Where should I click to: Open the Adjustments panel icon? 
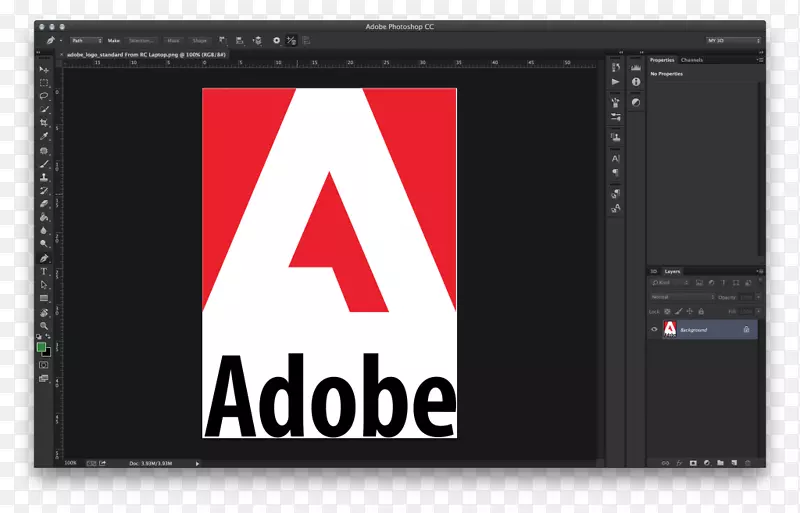636,103
